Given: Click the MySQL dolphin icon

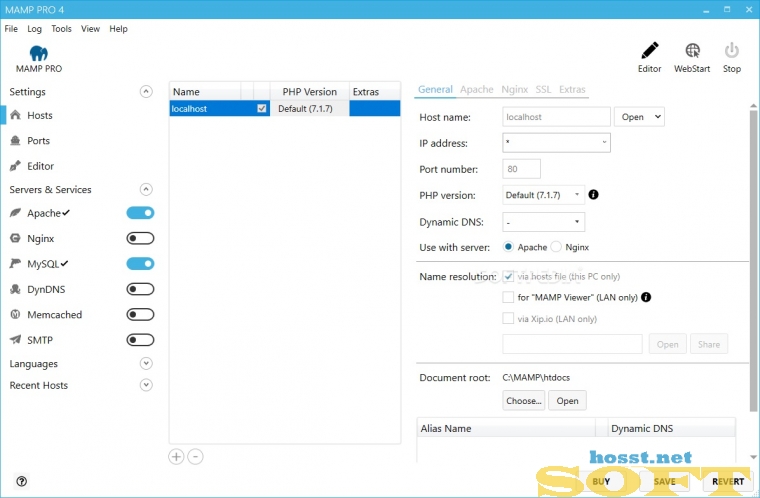Looking at the screenshot, I should pyautogui.click(x=16, y=263).
